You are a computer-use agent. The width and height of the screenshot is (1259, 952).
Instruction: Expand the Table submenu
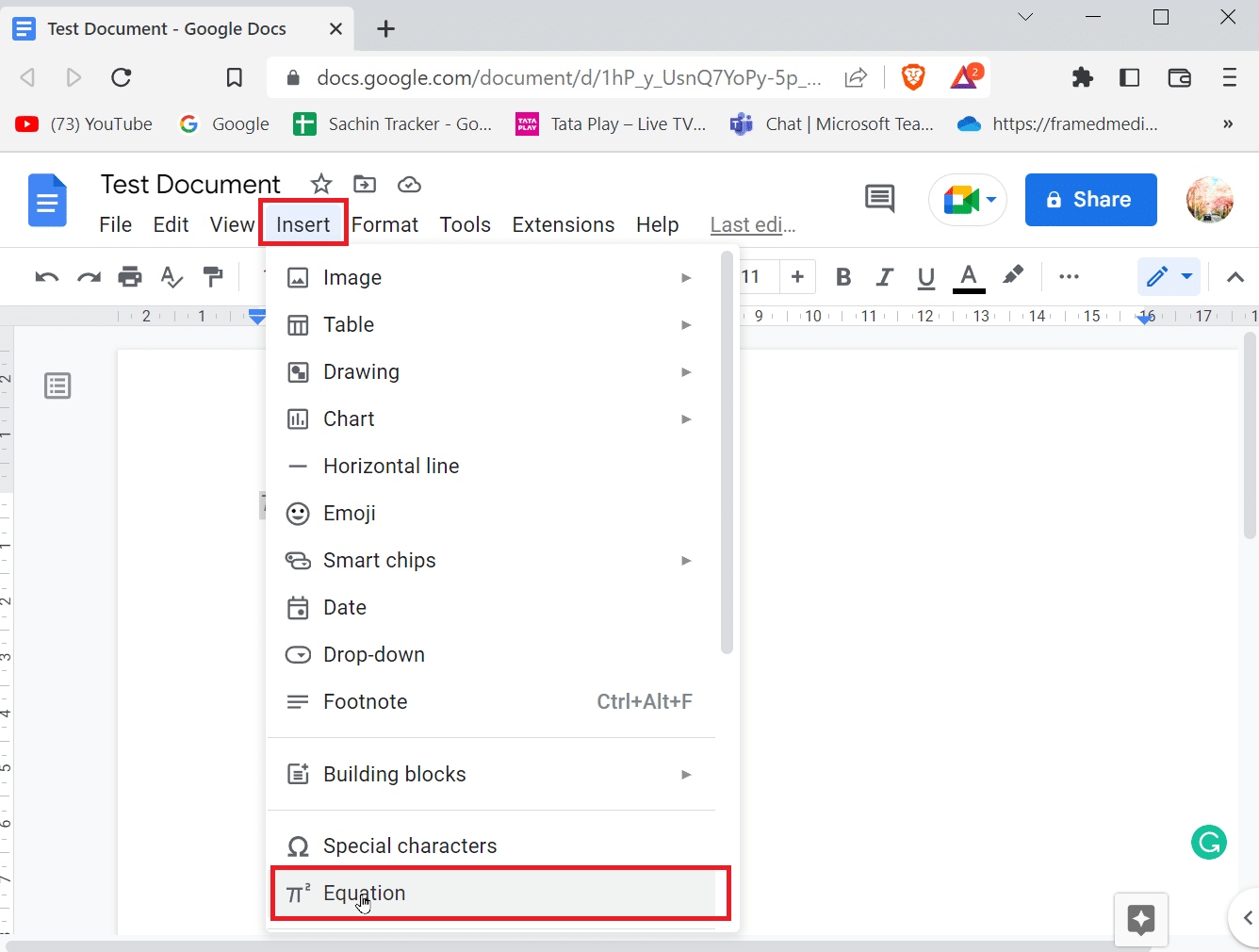point(686,324)
